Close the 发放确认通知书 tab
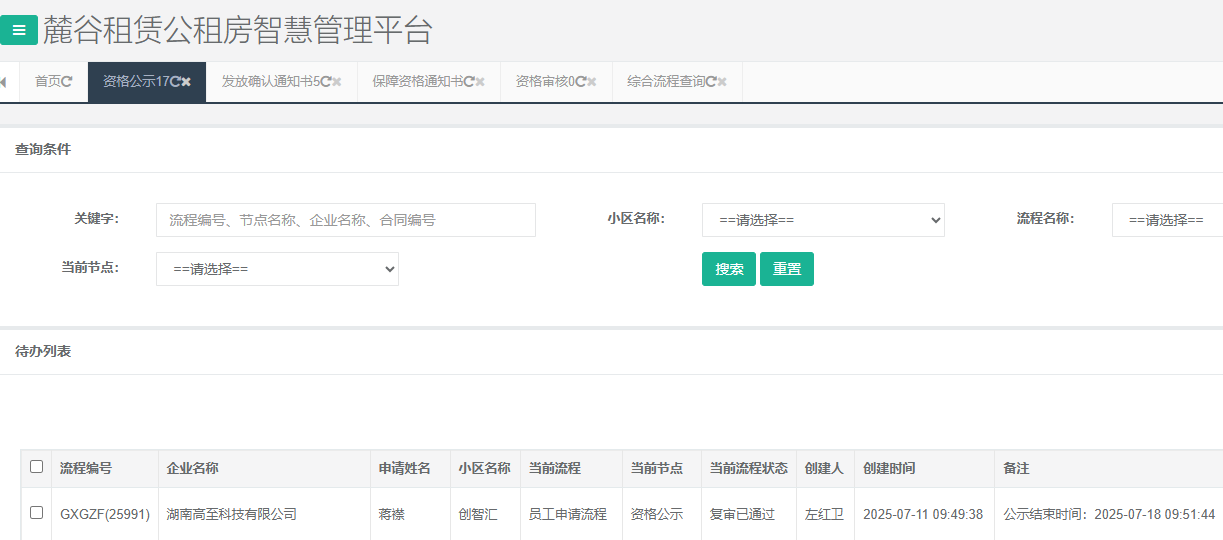The height and width of the screenshot is (540, 1223). tap(337, 82)
